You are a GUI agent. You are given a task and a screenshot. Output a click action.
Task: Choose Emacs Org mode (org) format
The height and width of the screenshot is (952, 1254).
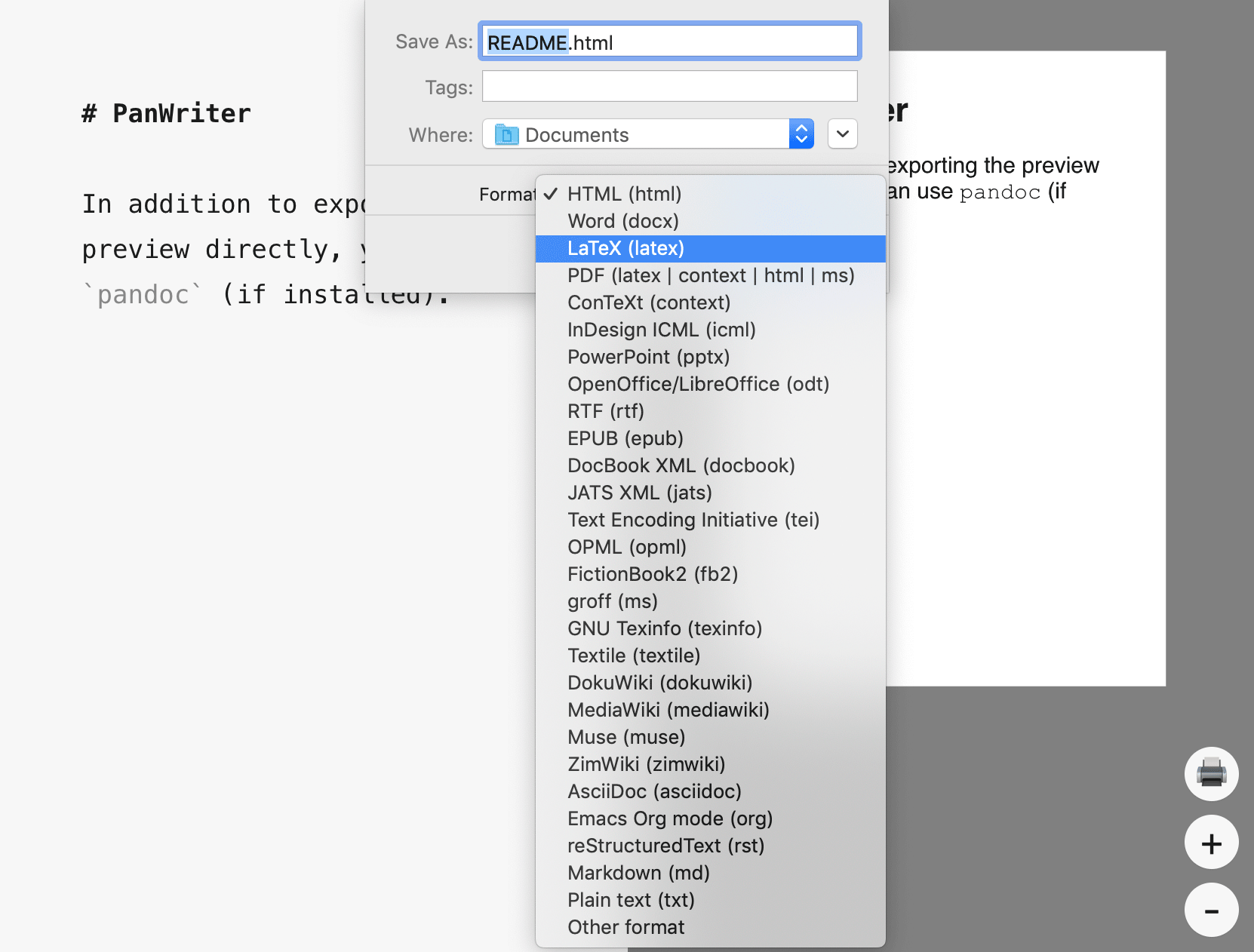(711, 818)
